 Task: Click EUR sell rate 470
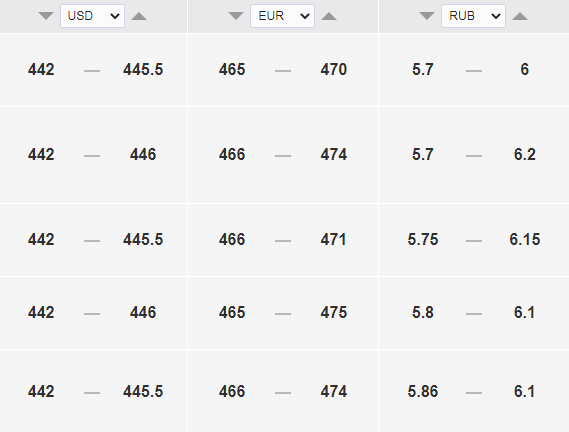click(334, 69)
